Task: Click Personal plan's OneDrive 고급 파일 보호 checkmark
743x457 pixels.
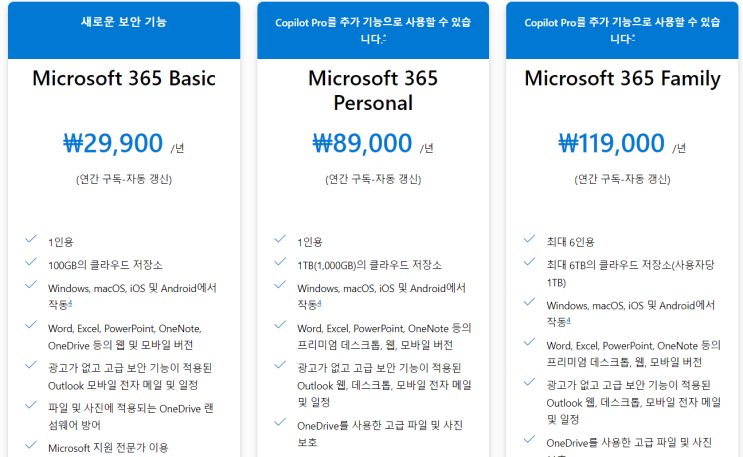Action: 280,424
